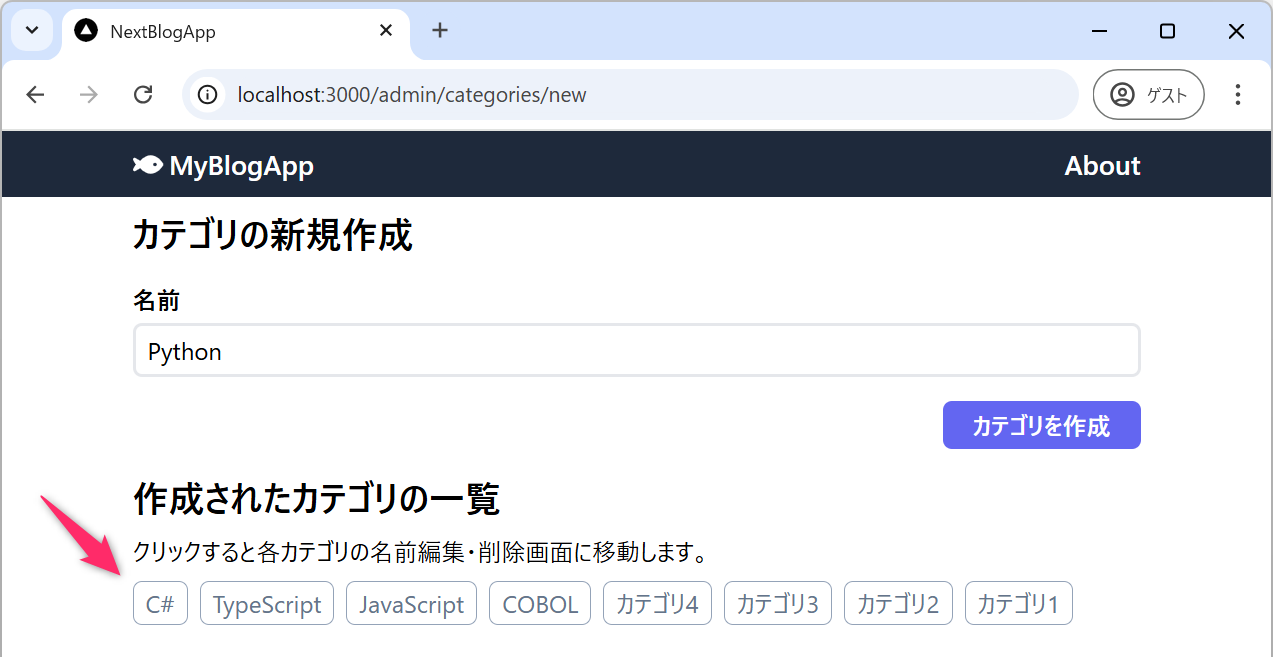Image resolution: width=1273 pixels, height=657 pixels.
Task: Click the browser back arrow
Action: click(36, 95)
